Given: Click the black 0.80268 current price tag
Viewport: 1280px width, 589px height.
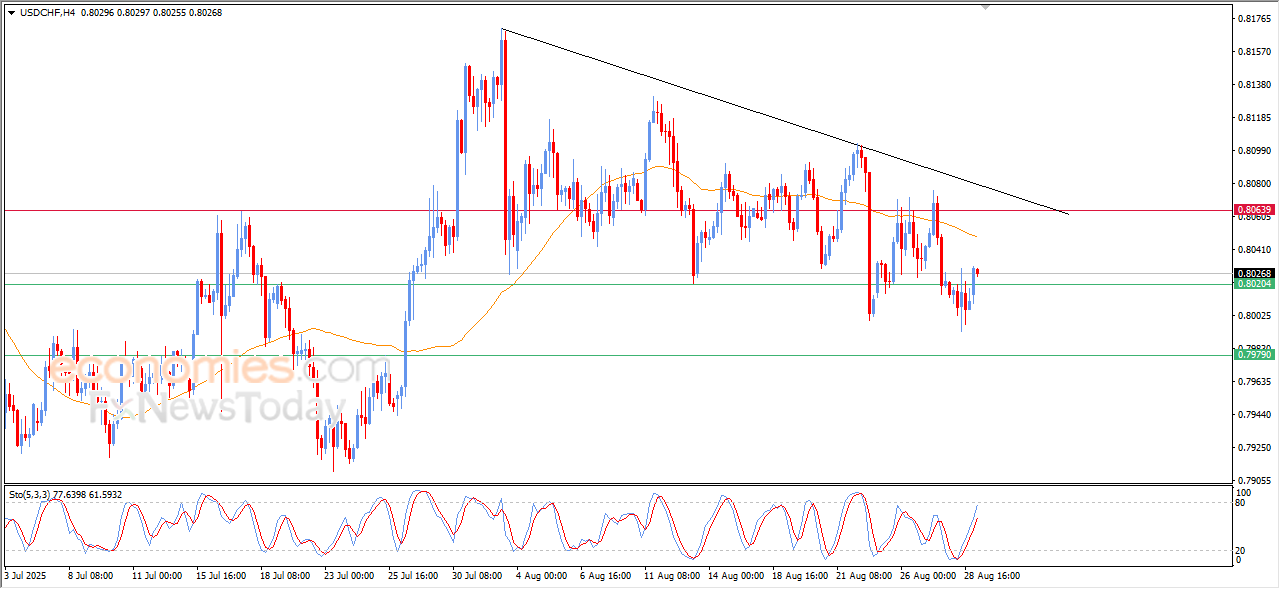Looking at the screenshot, I should (x=1254, y=274).
